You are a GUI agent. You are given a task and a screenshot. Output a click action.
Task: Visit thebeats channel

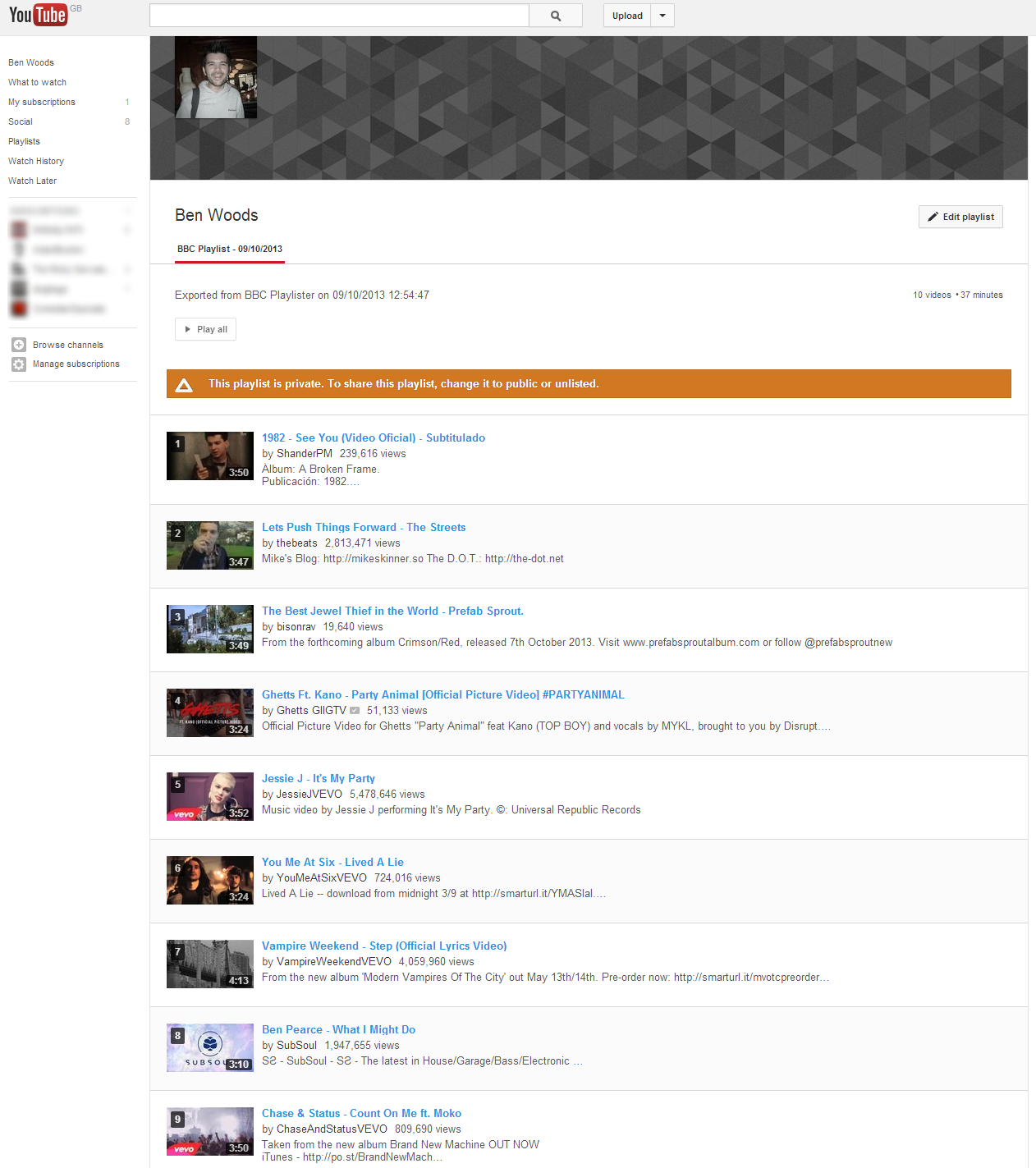coord(297,543)
